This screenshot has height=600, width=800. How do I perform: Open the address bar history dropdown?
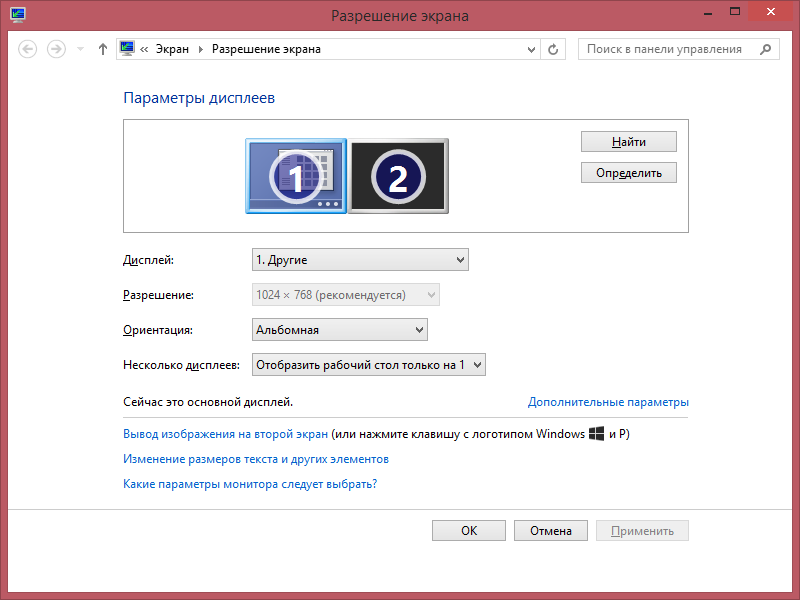(530, 48)
